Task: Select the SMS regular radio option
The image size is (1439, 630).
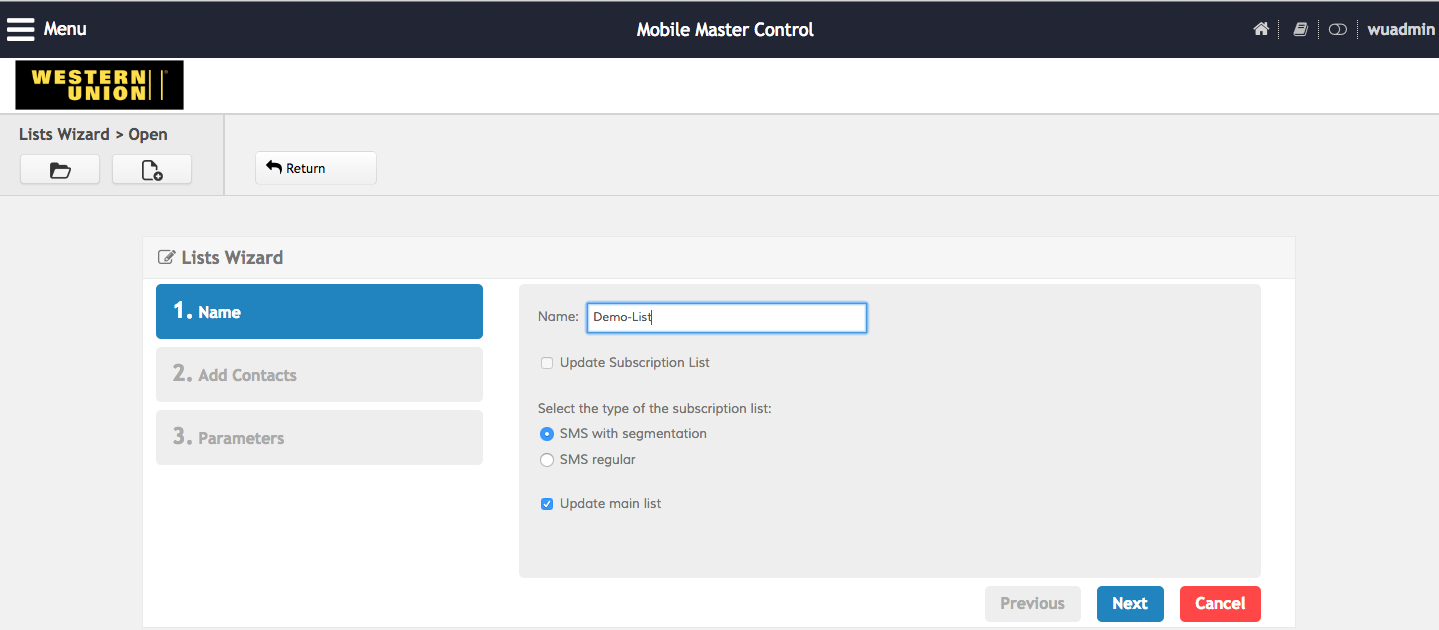Action: click(x=547, y=460)
